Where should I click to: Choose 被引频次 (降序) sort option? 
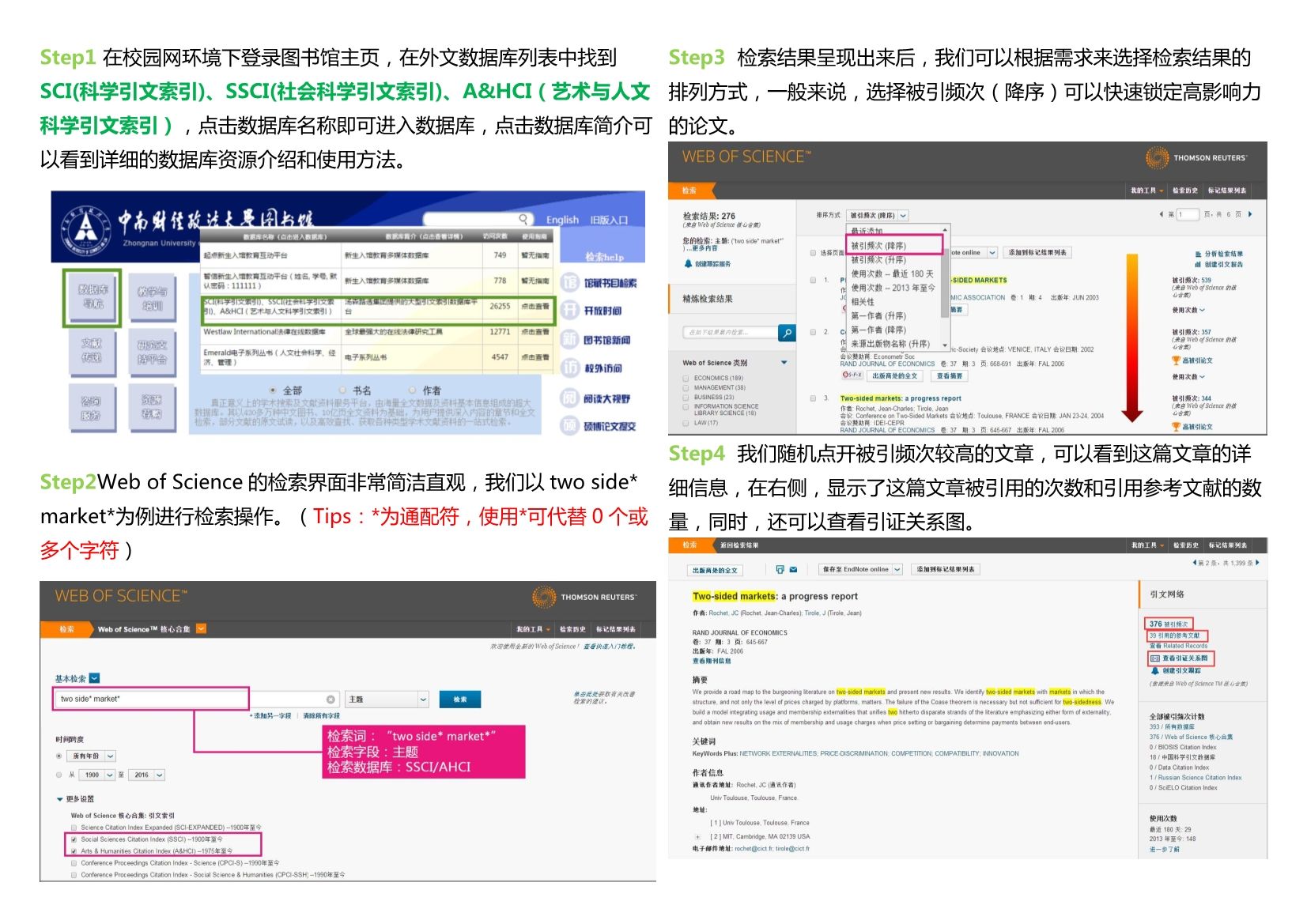click(x=878, y=246)
